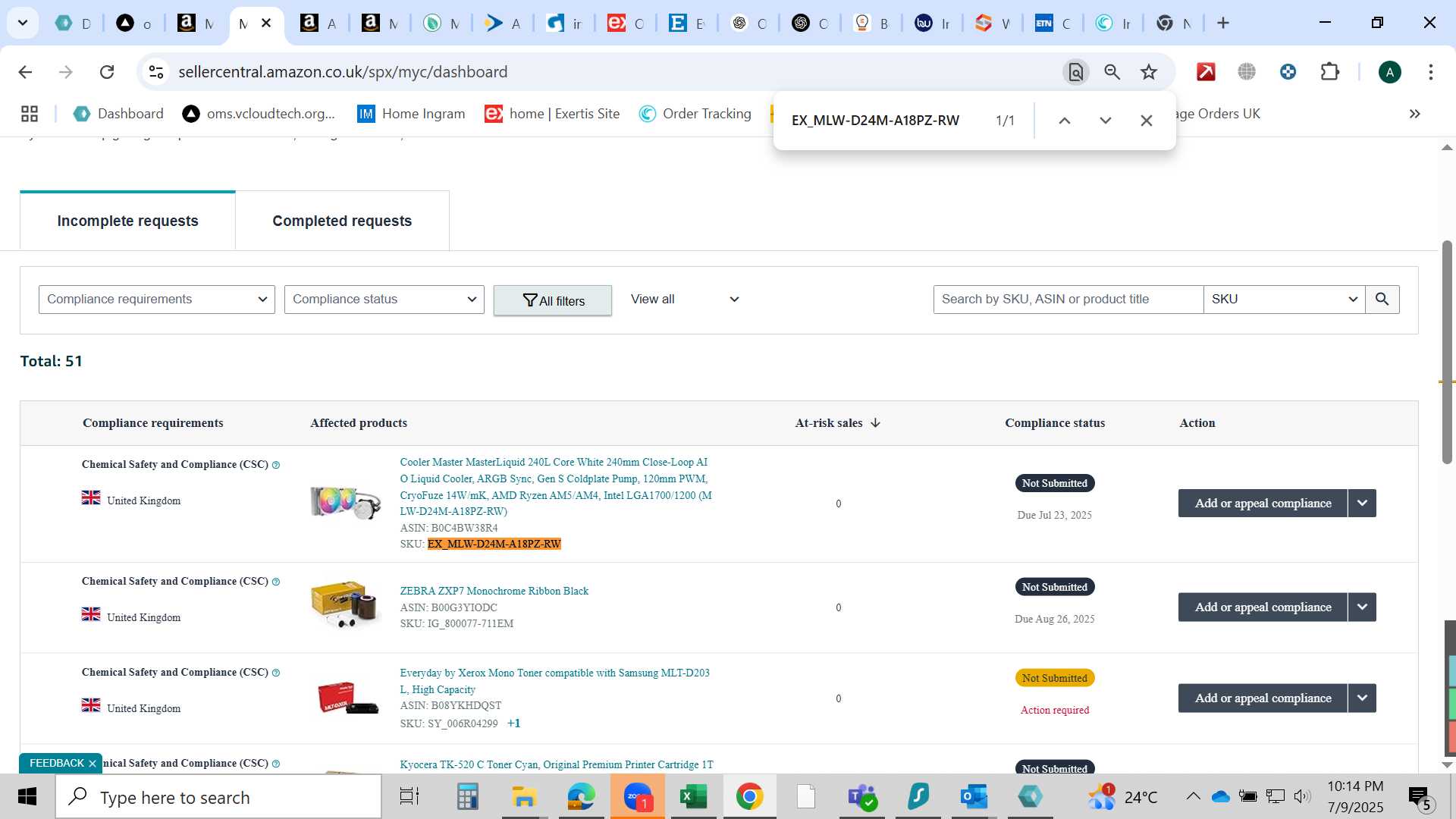The width and height of the screenshot is (1456, 819).
Task: Open the FEEDBACK button
Action: (57, 764)
